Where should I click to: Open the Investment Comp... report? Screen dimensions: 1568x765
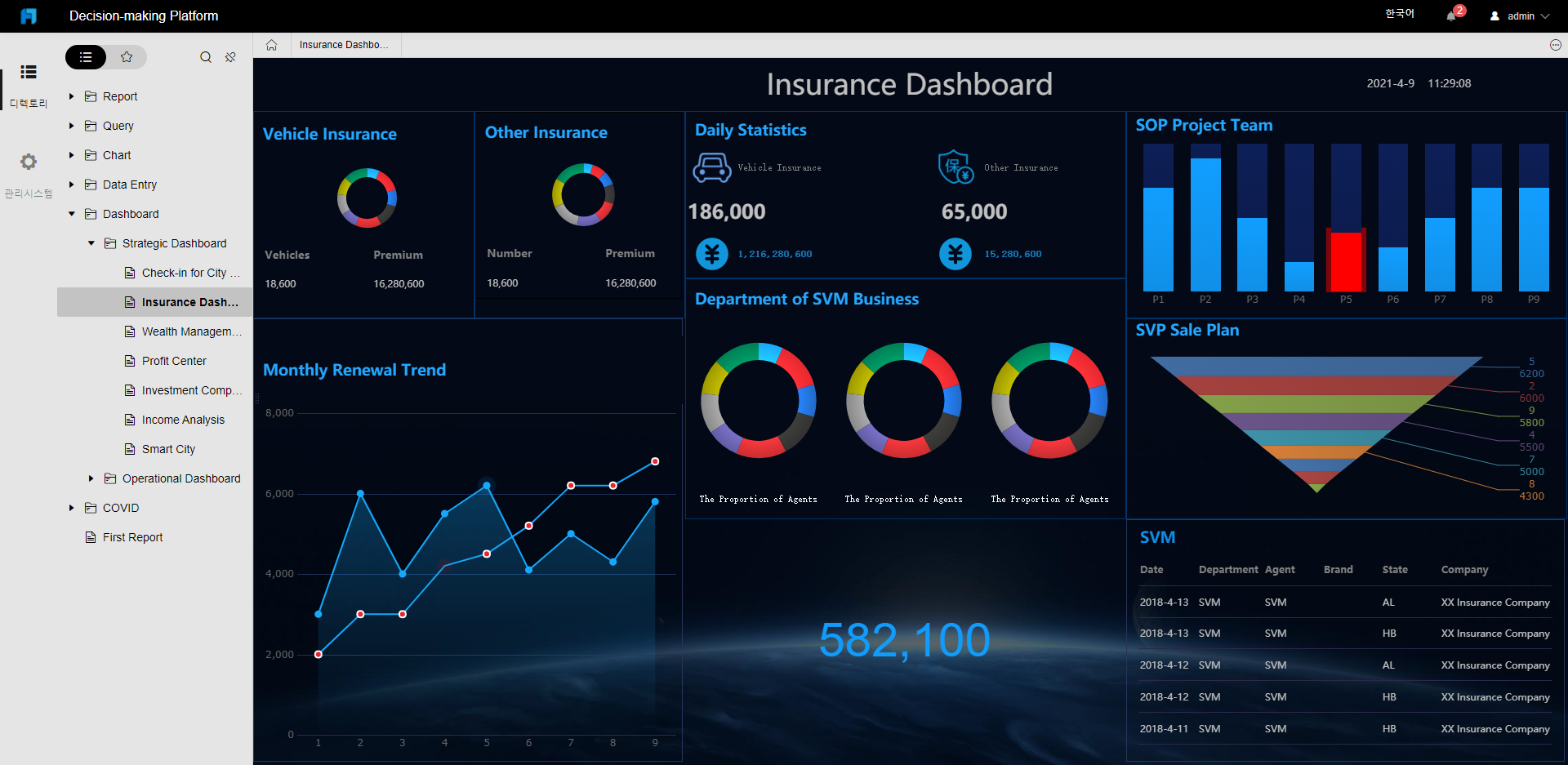point(191,390)
